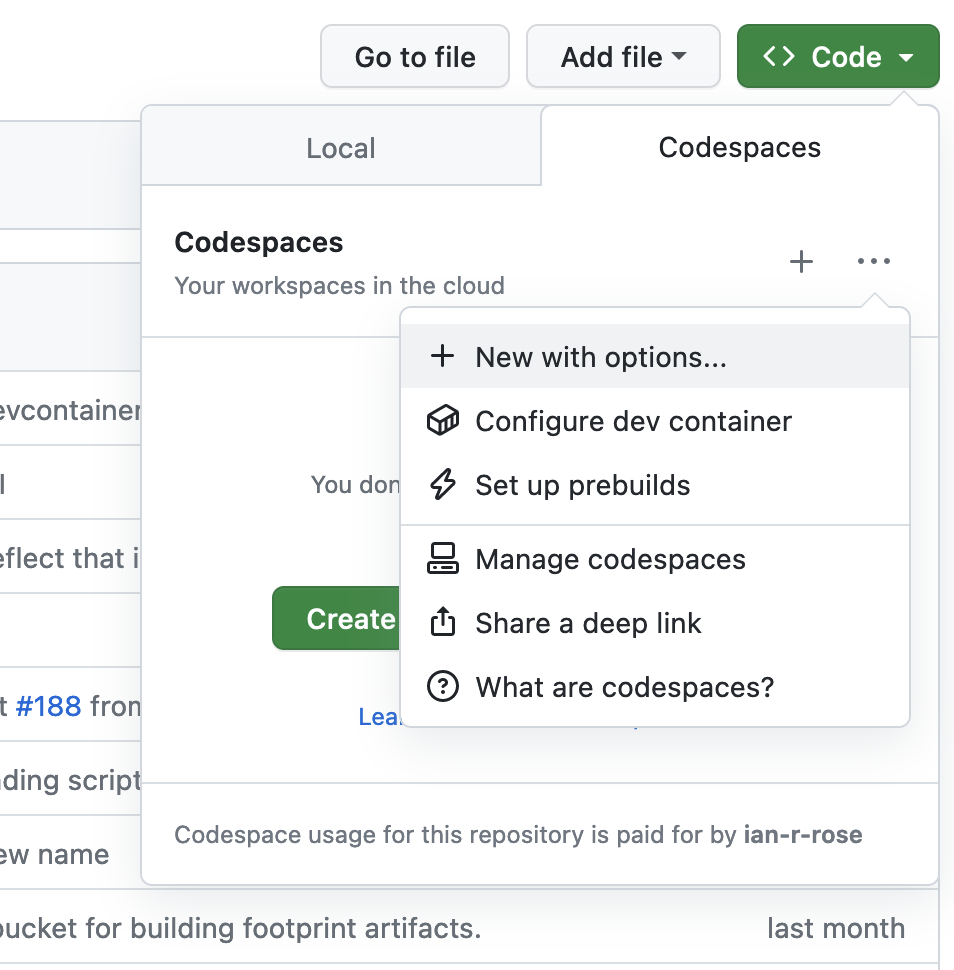Click the computer icon for Manage codespaces
The height and width of the screenshot is (970, 954).
443,559
